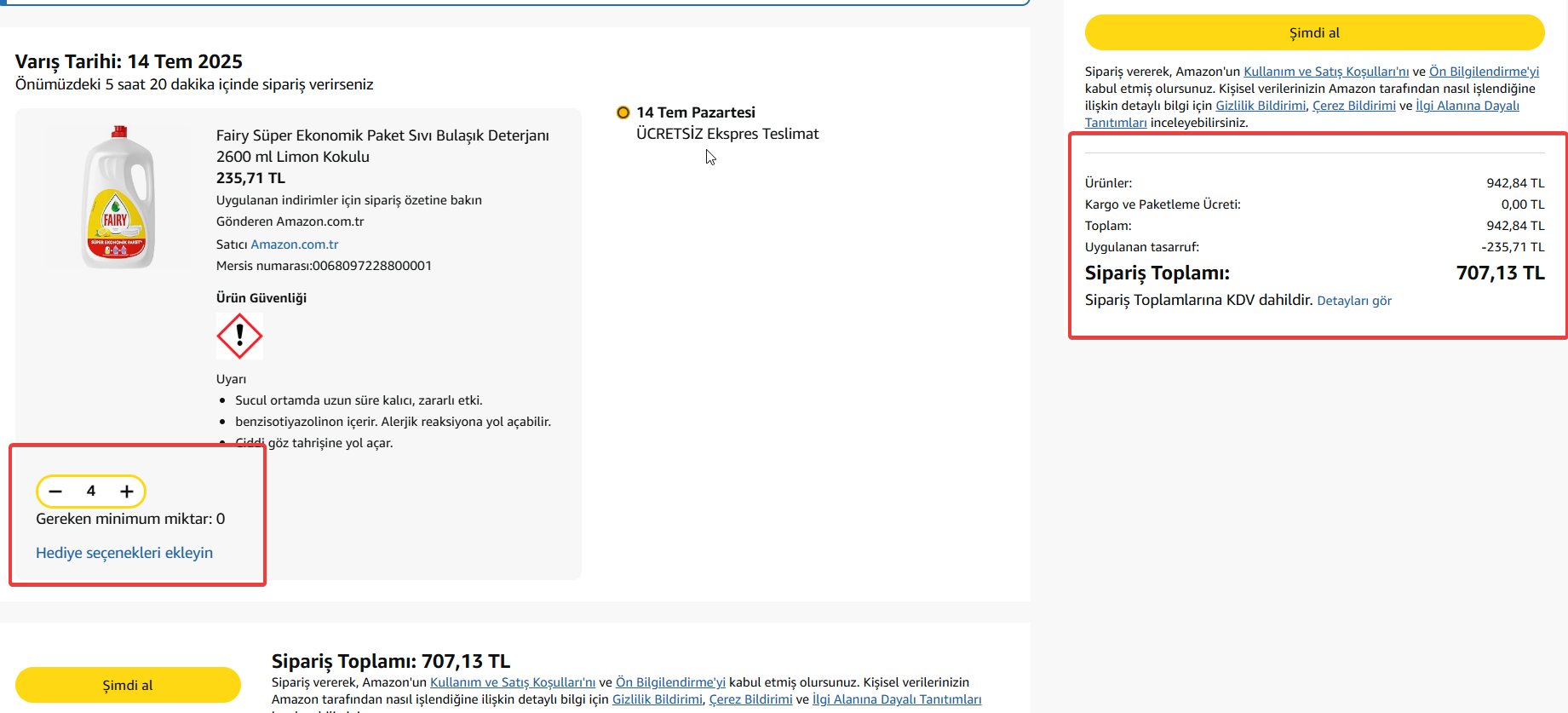
Task: Click the quantity value 4 in the stepper
Action: click(x=91, y=492)
